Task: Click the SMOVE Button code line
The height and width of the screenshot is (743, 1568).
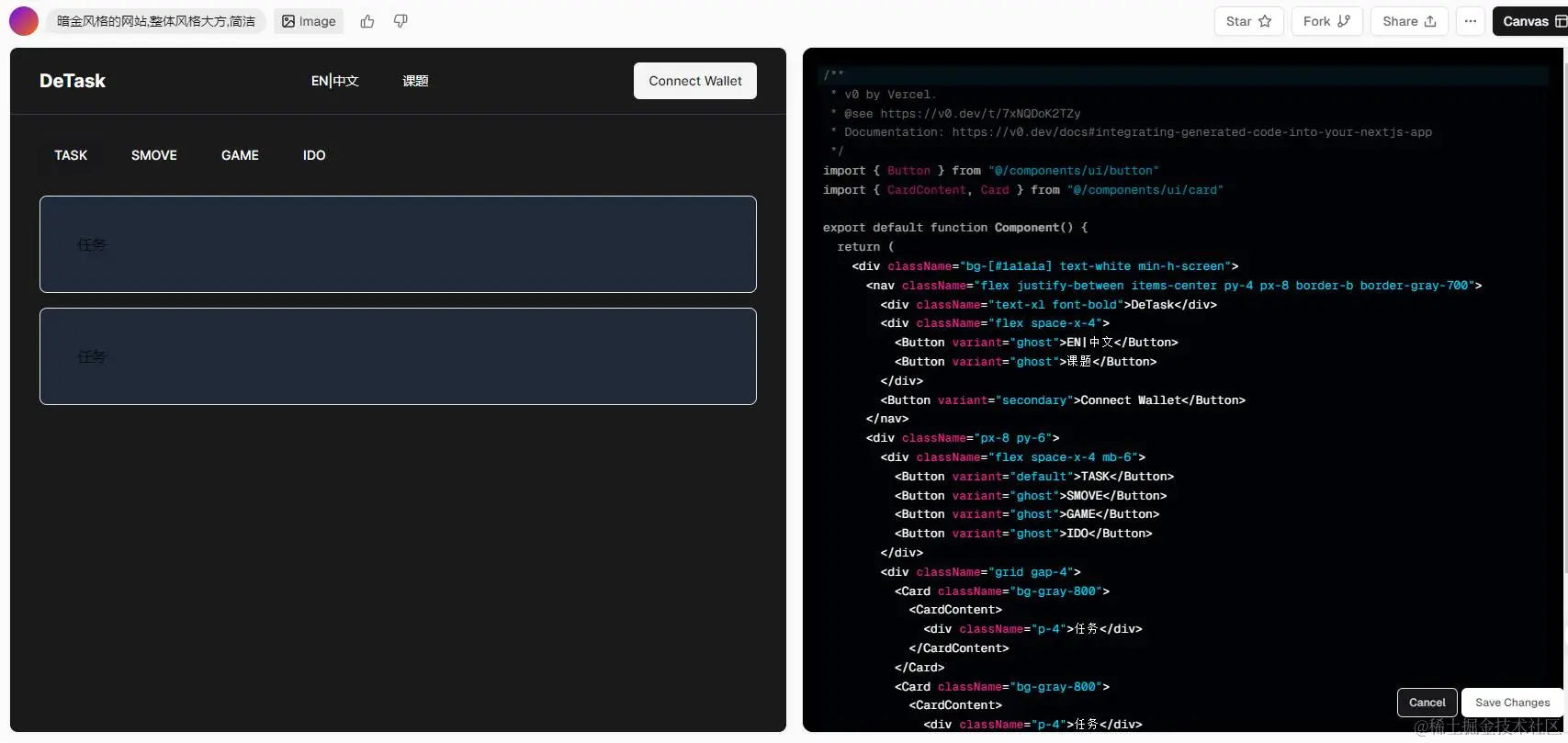Action: coord(1031,496)
